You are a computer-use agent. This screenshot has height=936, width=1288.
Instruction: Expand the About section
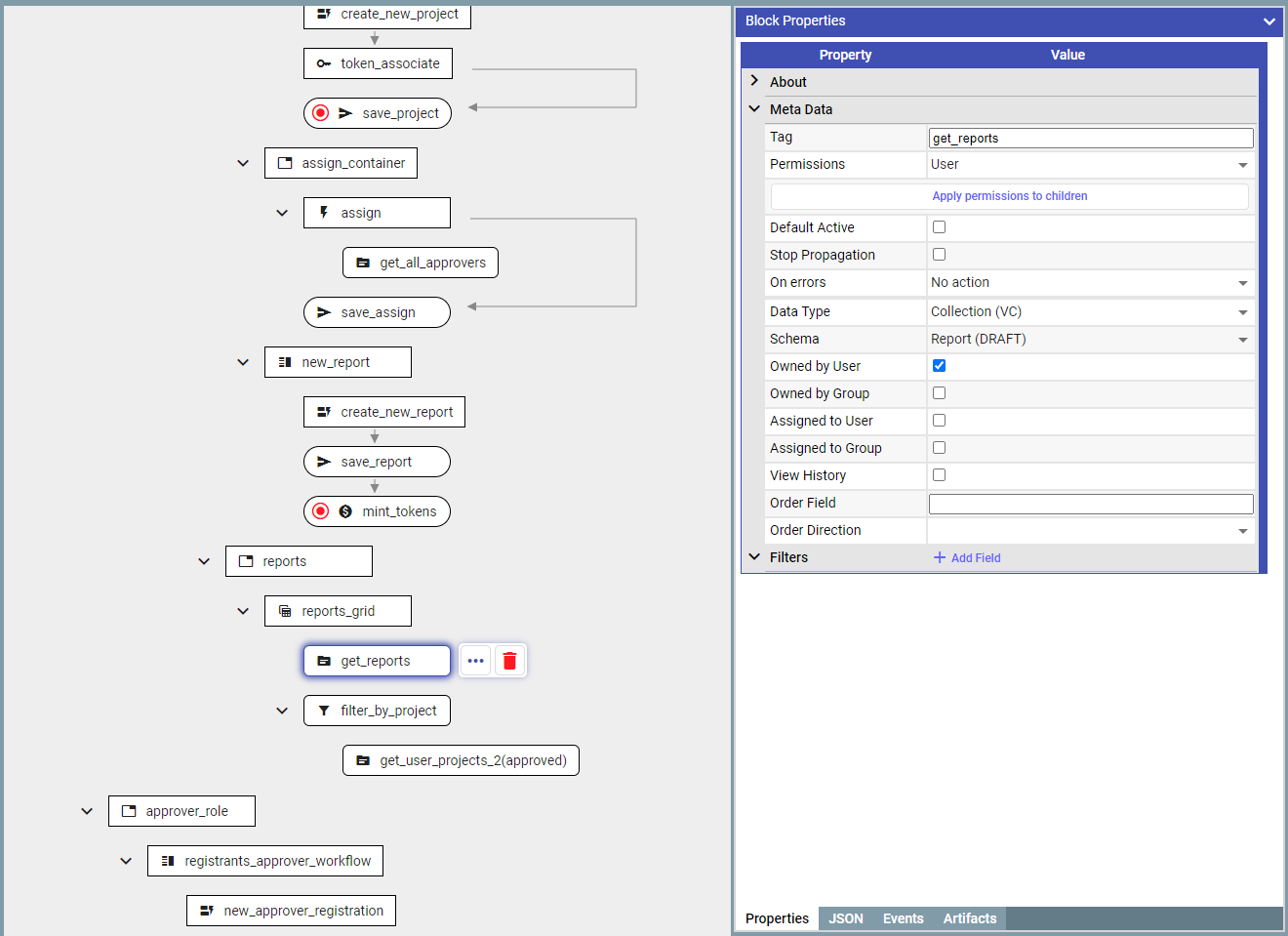[754, 82]
